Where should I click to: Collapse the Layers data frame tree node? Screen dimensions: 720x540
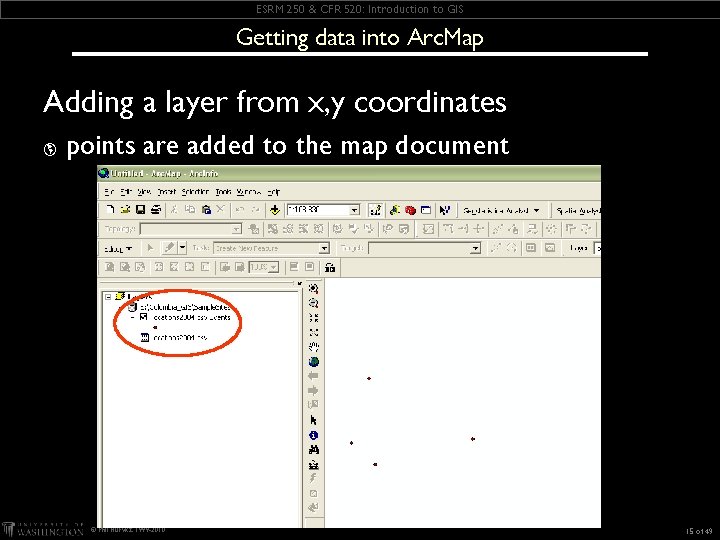pos(108,297)
